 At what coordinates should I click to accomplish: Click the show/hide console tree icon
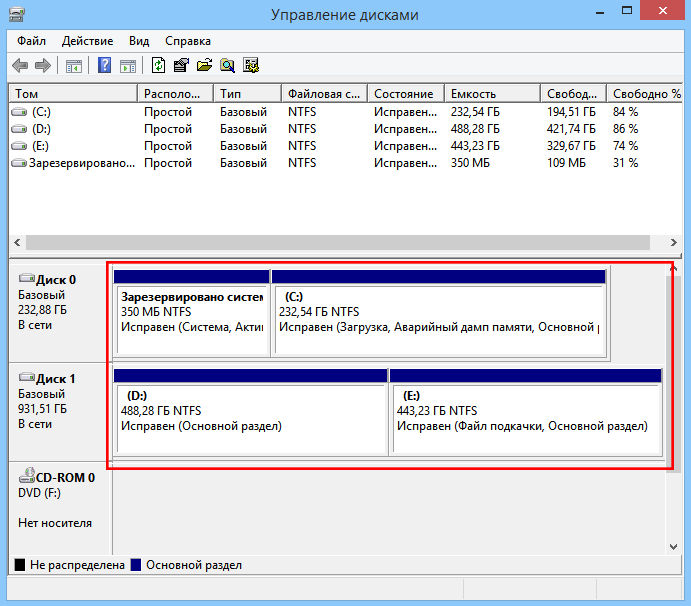[x=74, y=66]
